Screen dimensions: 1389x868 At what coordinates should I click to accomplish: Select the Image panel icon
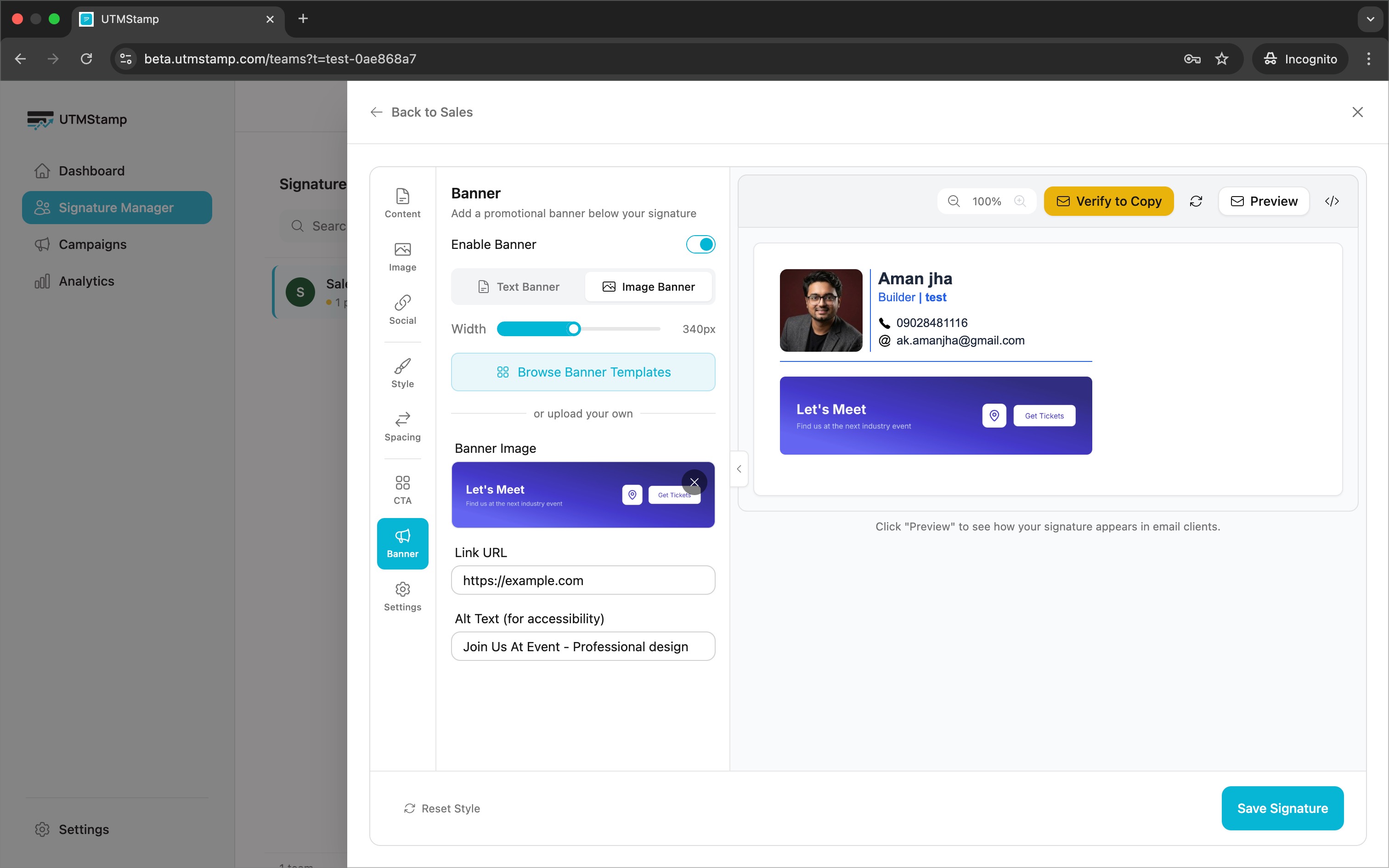402,256
